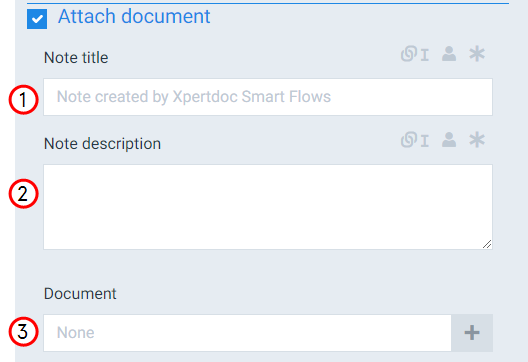
Task: Click the Attach document section heading
Action: 134,16
